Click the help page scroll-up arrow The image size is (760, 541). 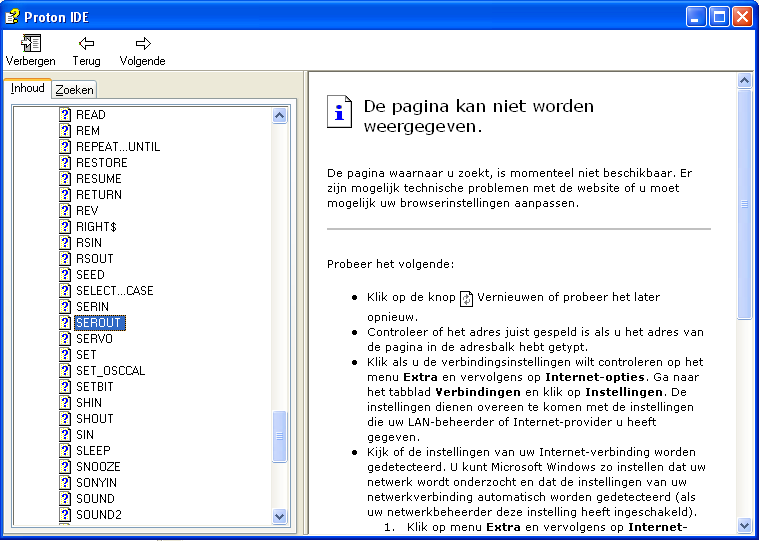point(744,80)
